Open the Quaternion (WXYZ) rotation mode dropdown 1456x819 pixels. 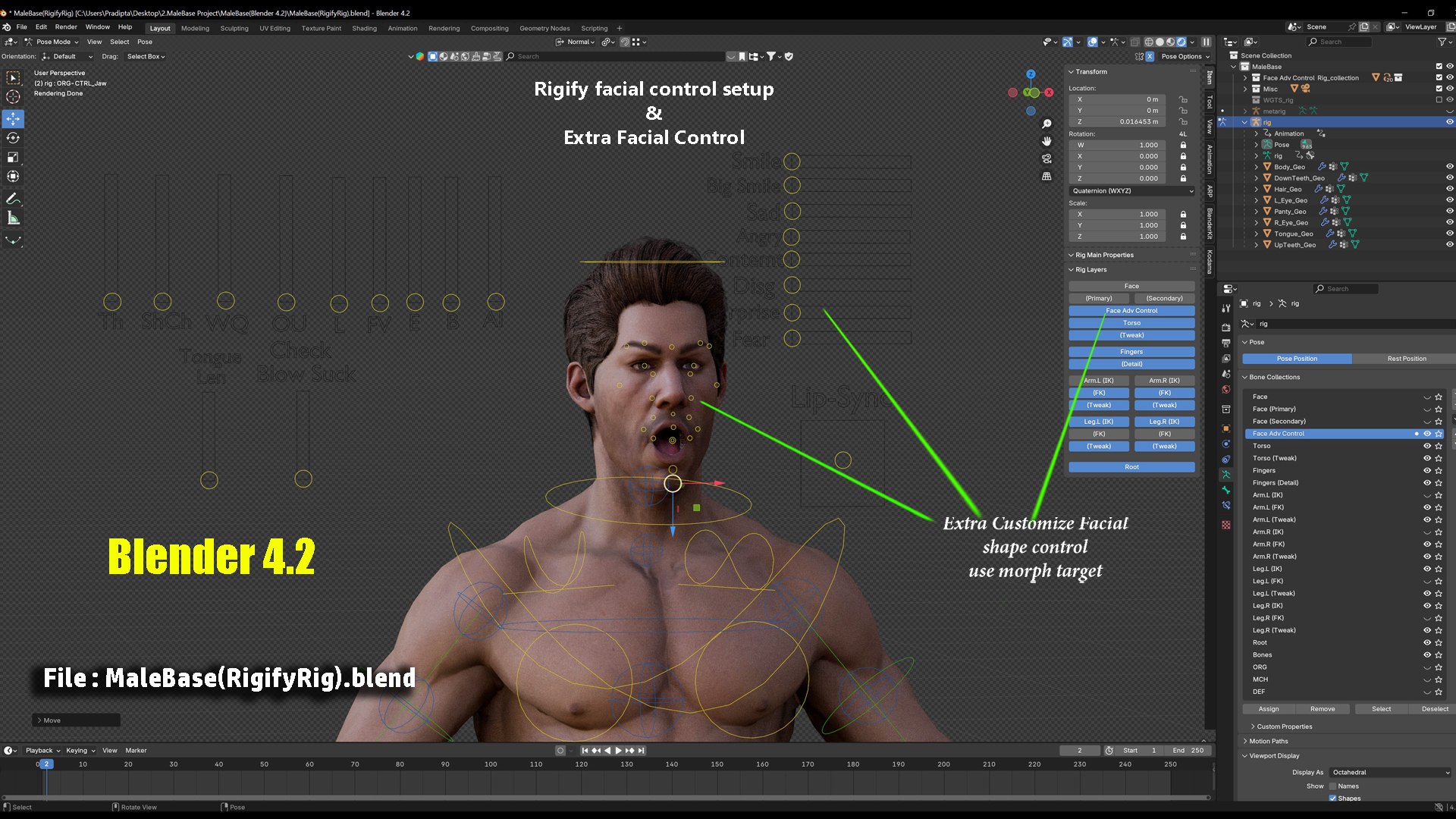point(1131,191)
